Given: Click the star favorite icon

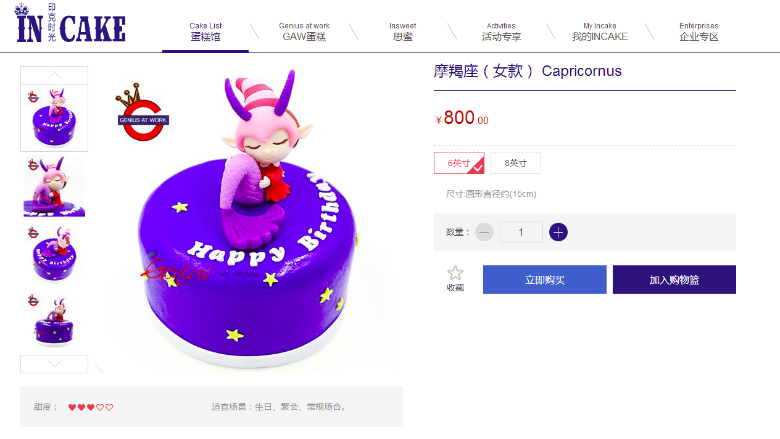Looking at the screenshot, I should tap(455, 273).
